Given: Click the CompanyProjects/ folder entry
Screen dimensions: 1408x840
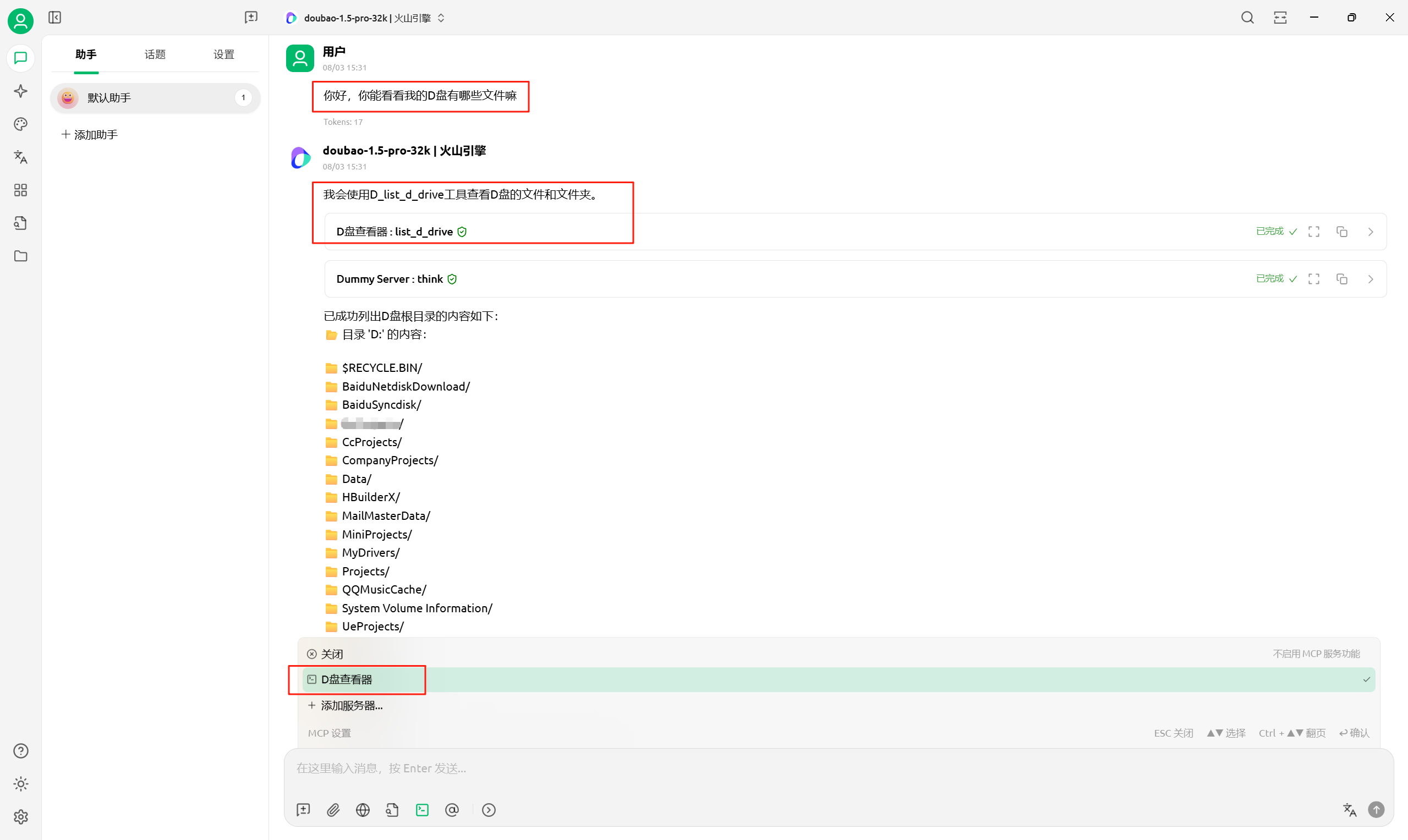Looking at the screenshot, I should 390,460.
